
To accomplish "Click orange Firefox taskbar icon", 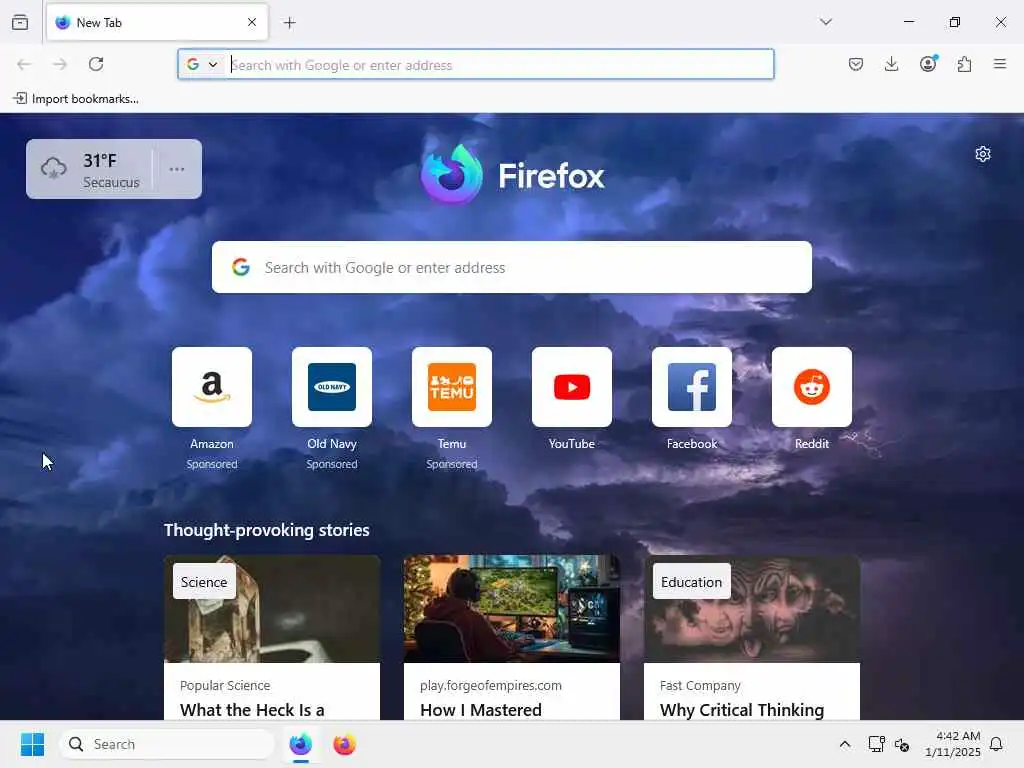I will (x=344, y=744).
